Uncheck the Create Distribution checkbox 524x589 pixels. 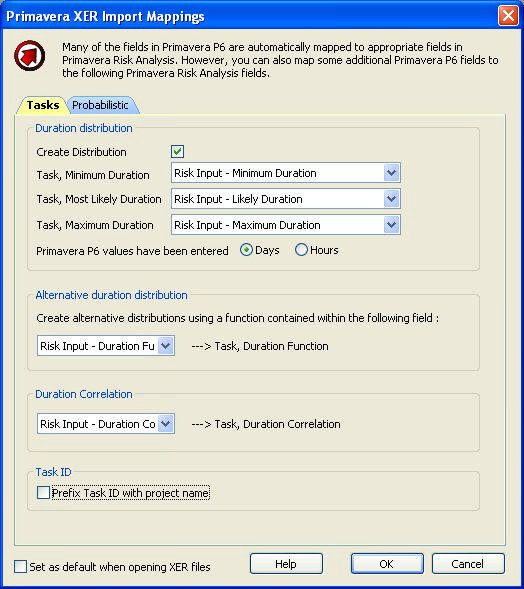[x=177, y=152]
